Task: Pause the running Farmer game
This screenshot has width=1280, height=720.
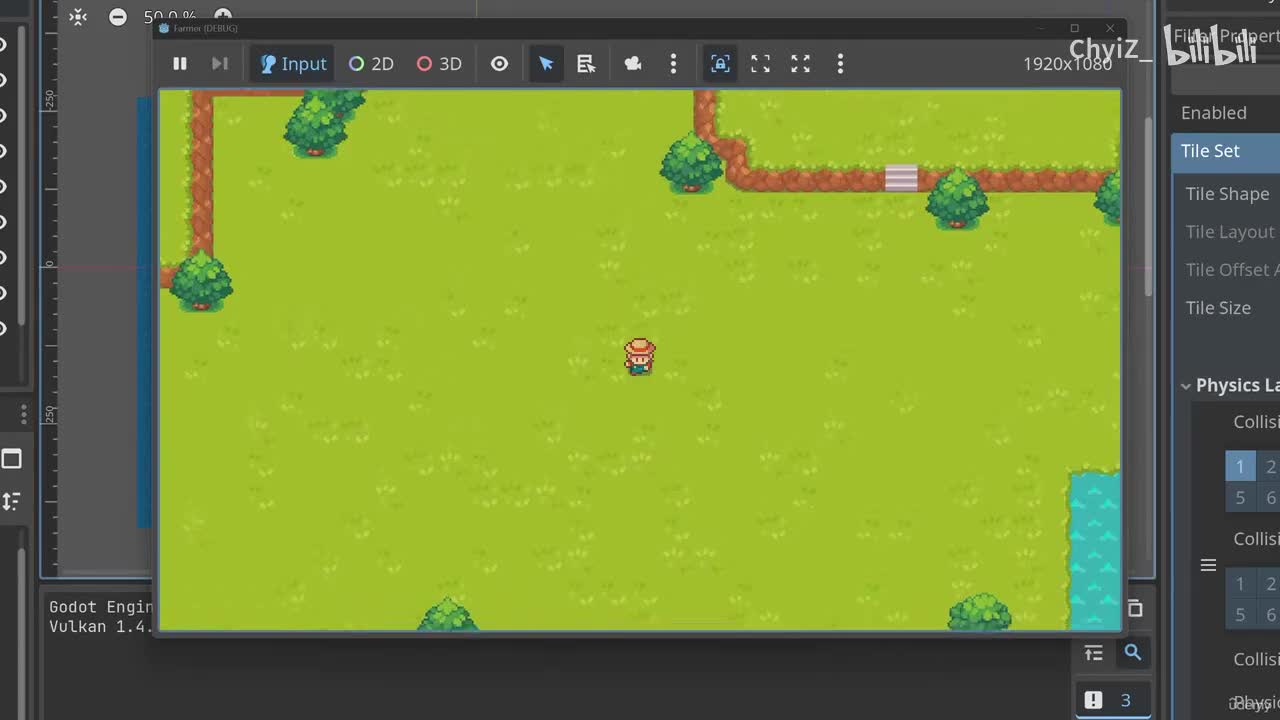Action: pos(180,64)
